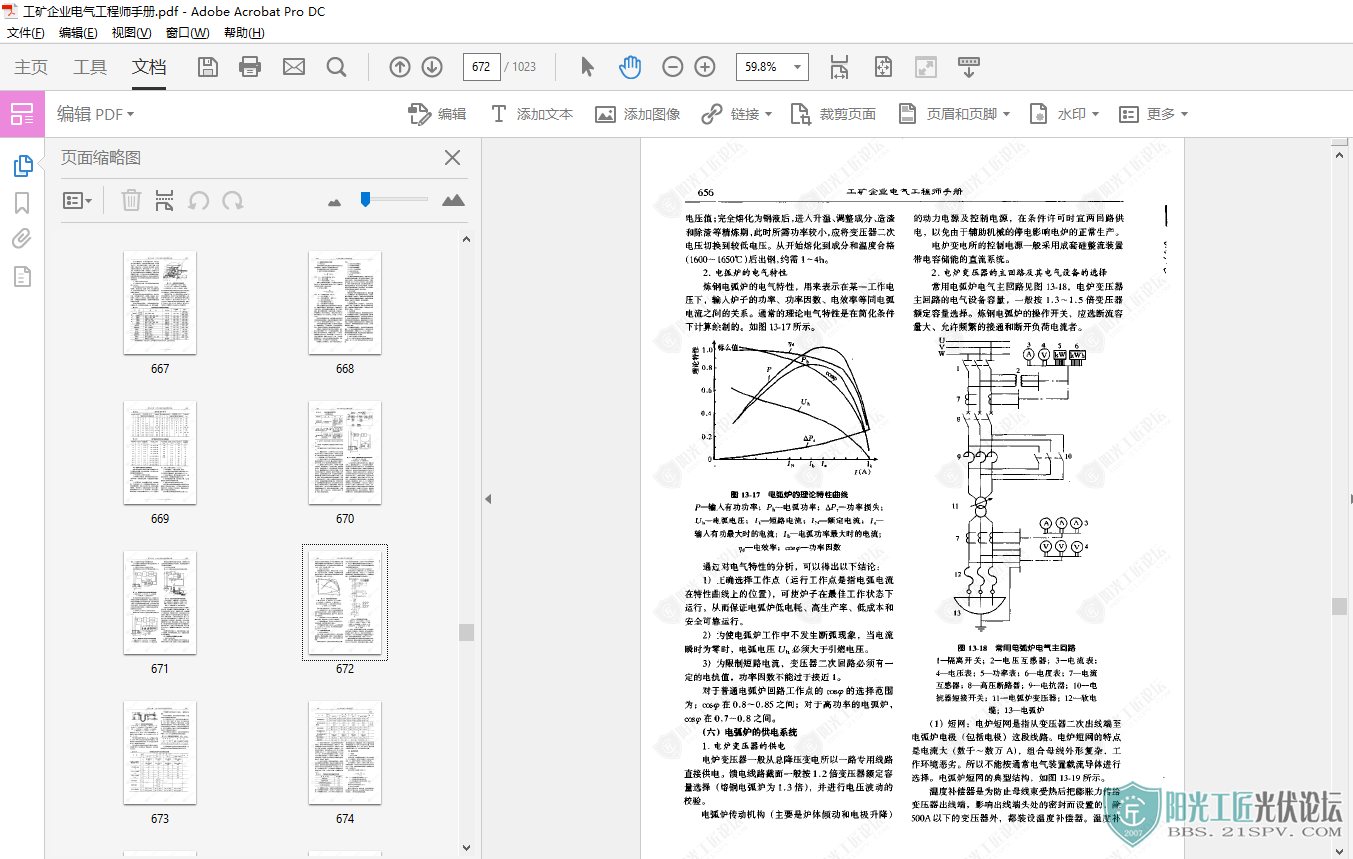This screenshot has width=1353, height=859.
Task: Click the fit one full page icon
Action: [x=883, y=67]
